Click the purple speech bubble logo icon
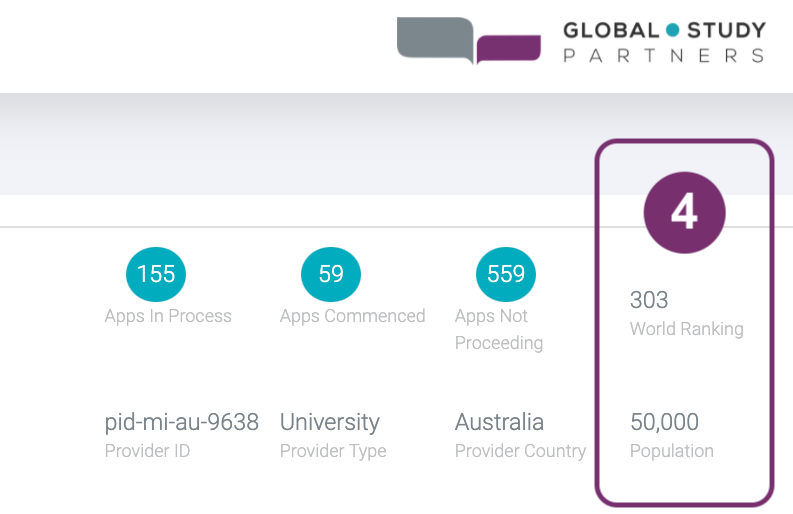The image size is (793, 514). point(508,48)
